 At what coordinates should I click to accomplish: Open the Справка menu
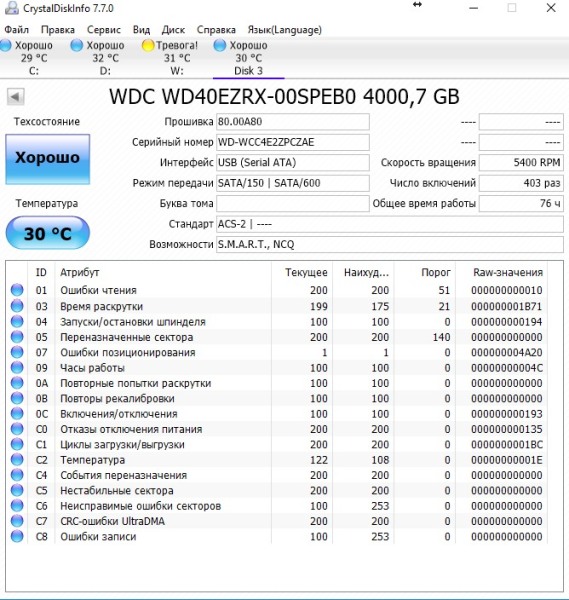[216, 29]
